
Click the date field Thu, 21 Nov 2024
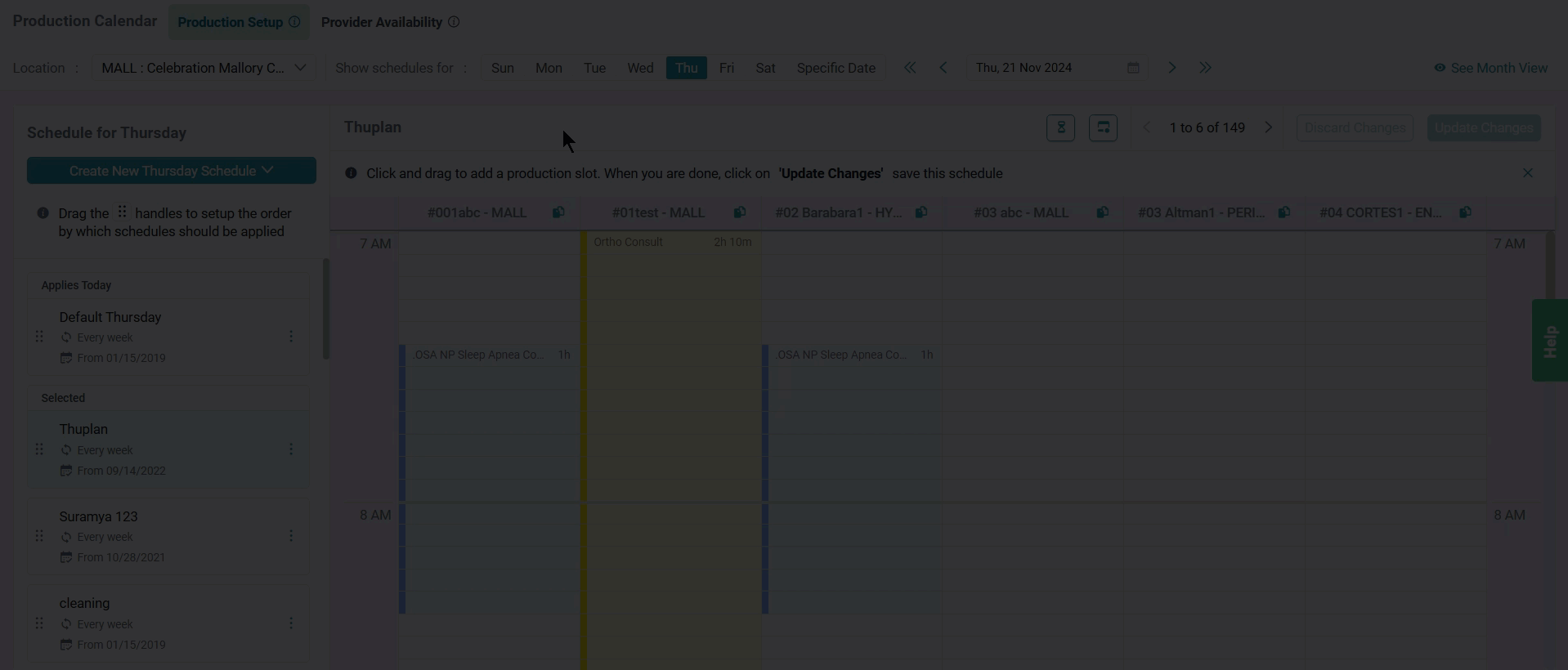point(1056,68)
